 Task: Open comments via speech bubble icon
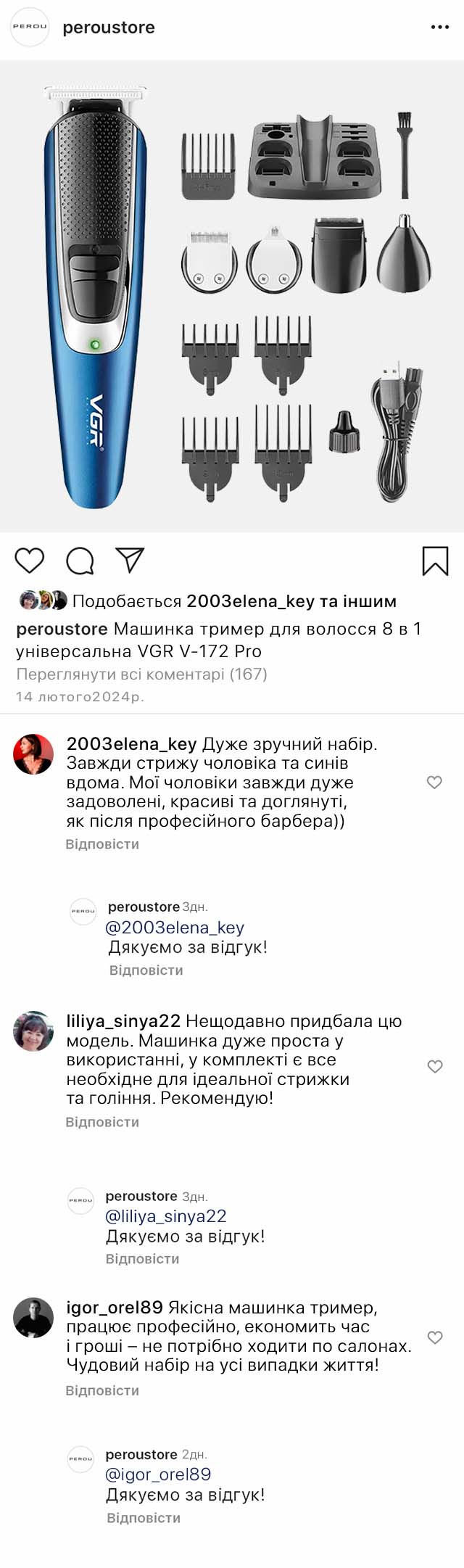[80, 561]
